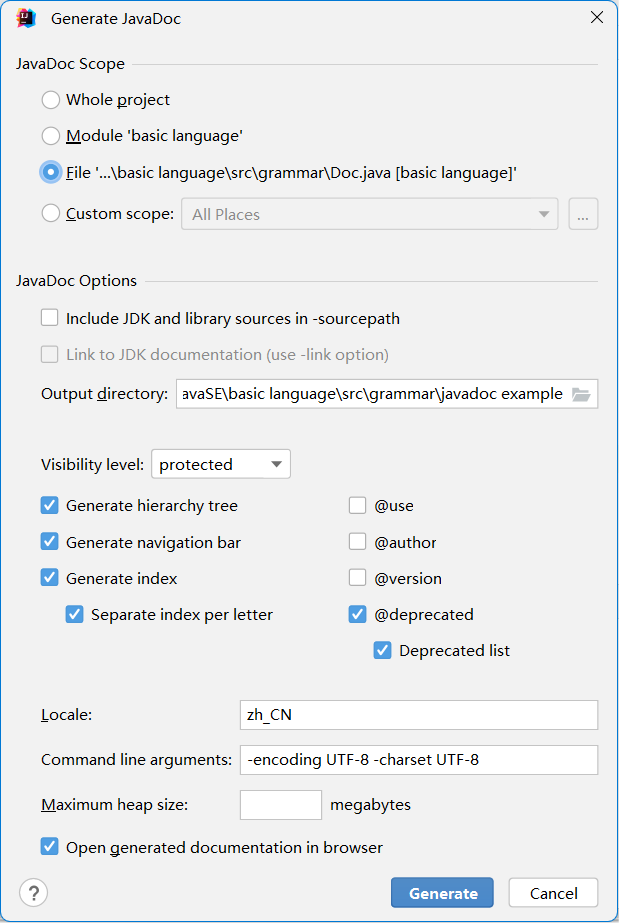Choose the Custom scope radio button

51,213
